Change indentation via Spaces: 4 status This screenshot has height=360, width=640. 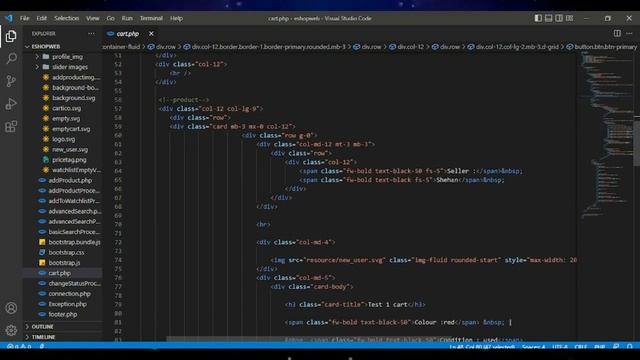pos(533,347)
